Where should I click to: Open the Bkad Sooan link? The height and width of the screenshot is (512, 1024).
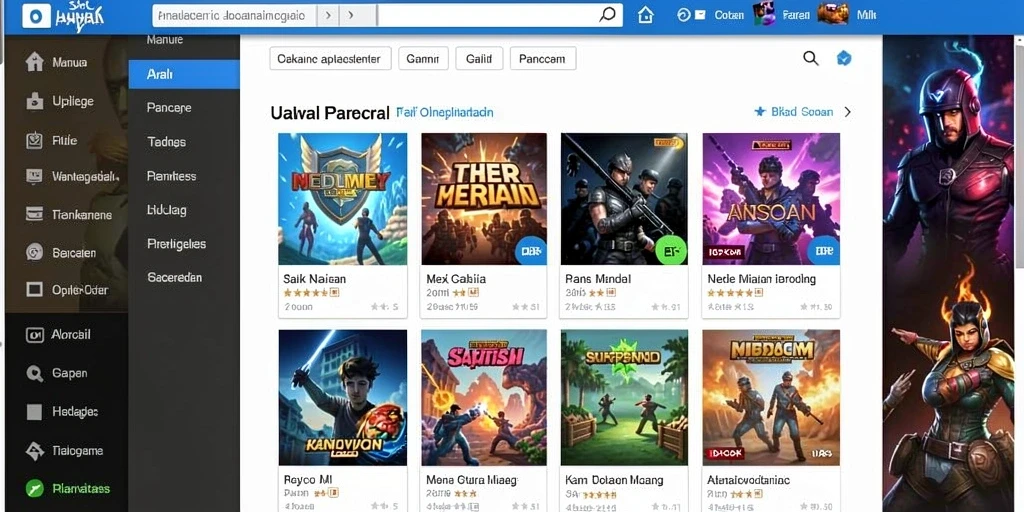coord(802,112)
